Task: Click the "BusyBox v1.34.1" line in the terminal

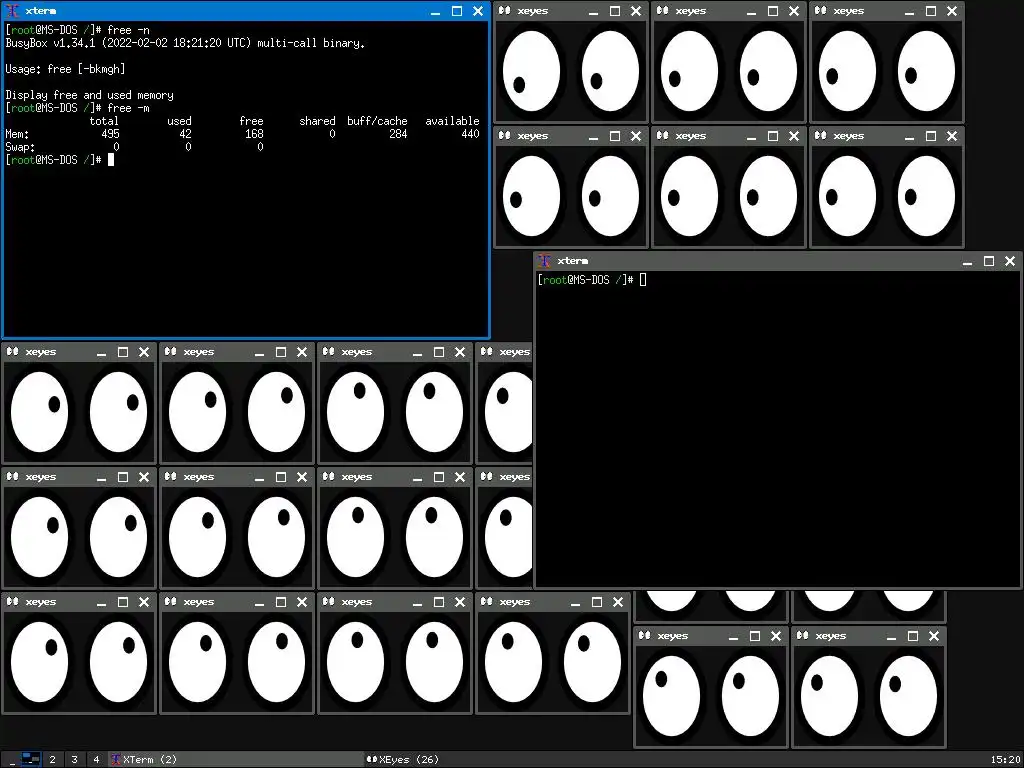Action: click(x=185, y=43)
